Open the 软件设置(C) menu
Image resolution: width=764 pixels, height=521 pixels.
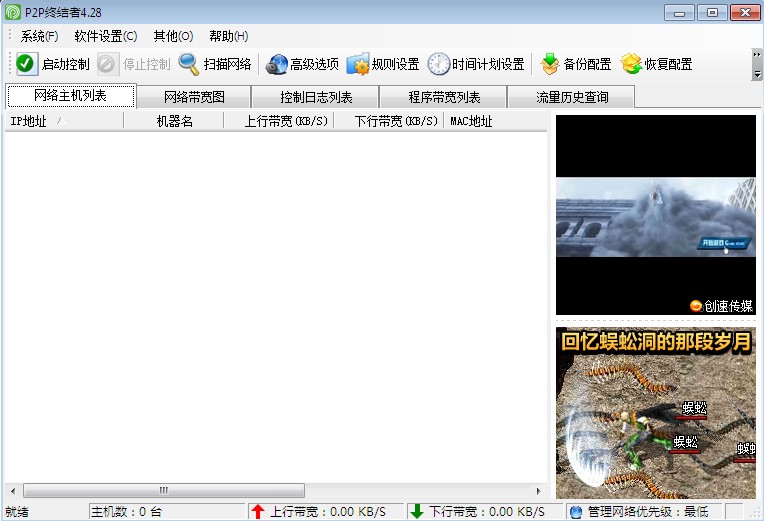(x=106, y=36)
